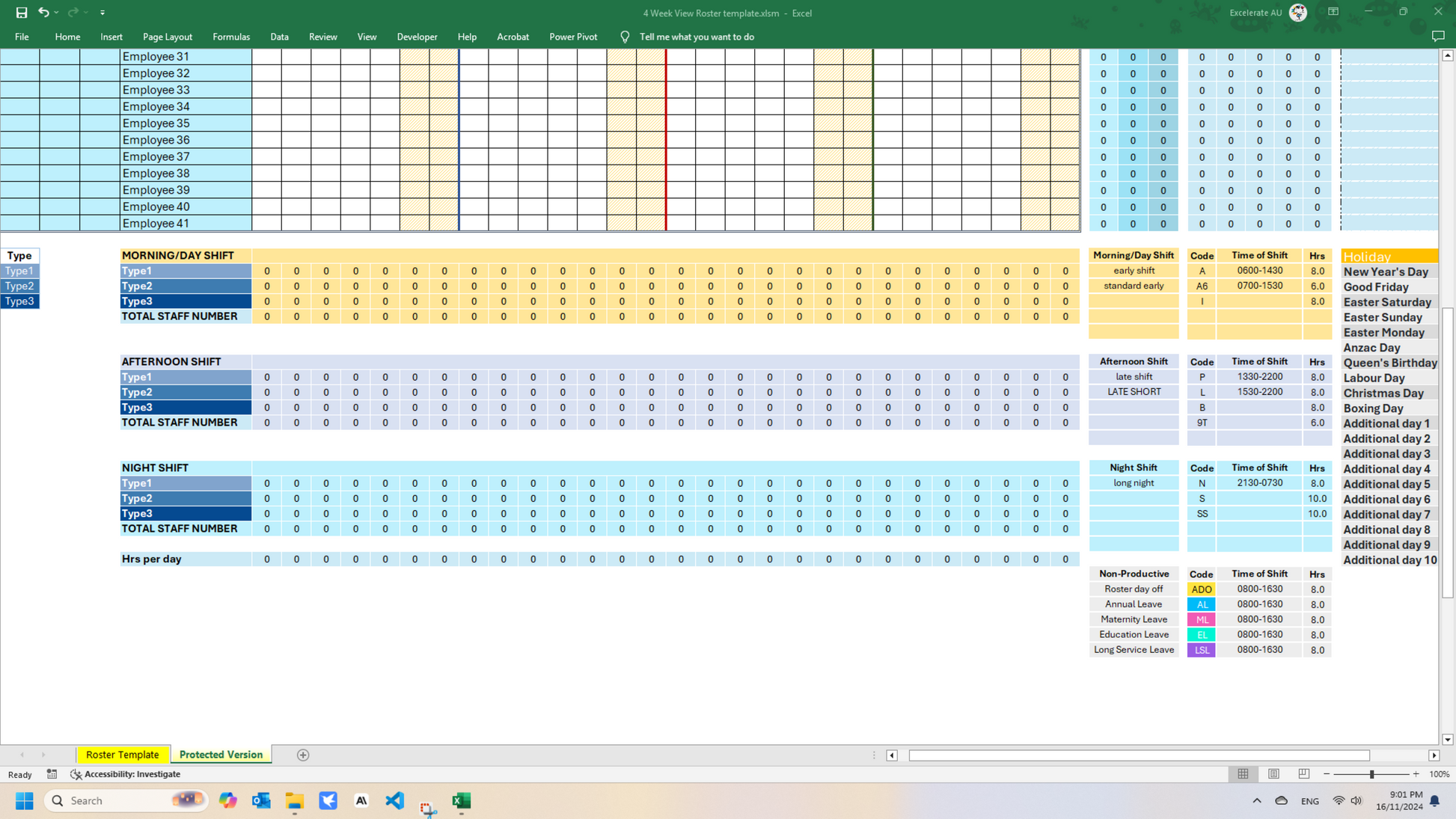Click the Tell me lightbulb icon
1456x819 pixels.
point(625,37)
